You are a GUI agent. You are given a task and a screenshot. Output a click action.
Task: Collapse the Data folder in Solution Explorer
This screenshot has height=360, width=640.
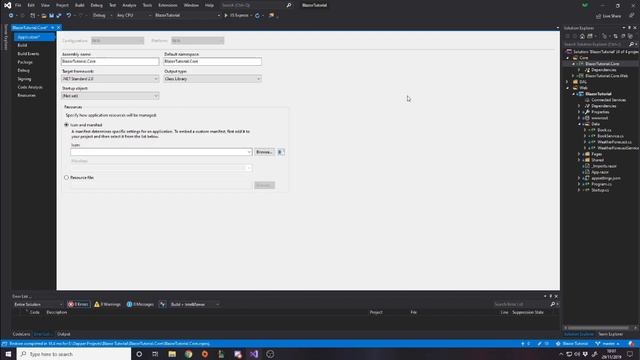tap(579, 124)
